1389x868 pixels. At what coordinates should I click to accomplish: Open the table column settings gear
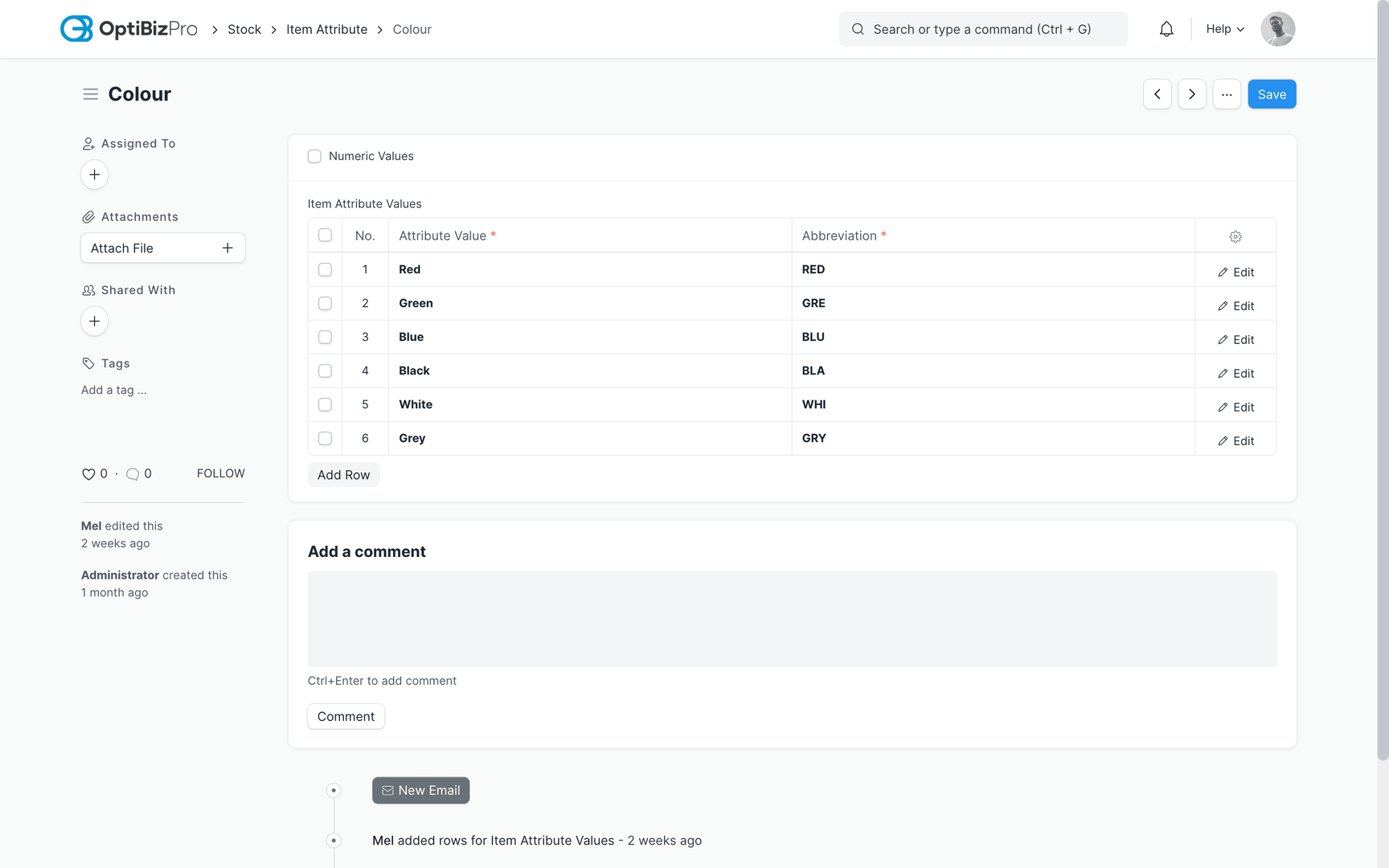1235,235
